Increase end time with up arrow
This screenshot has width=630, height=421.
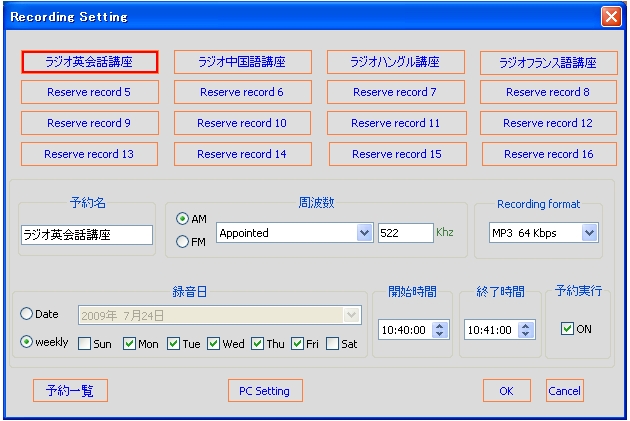(x=526, y=326)
